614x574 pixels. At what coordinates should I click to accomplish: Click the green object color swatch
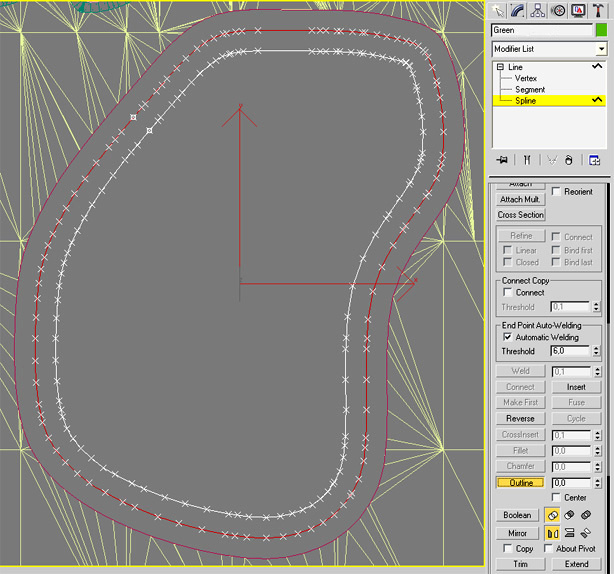click(601, 30)
